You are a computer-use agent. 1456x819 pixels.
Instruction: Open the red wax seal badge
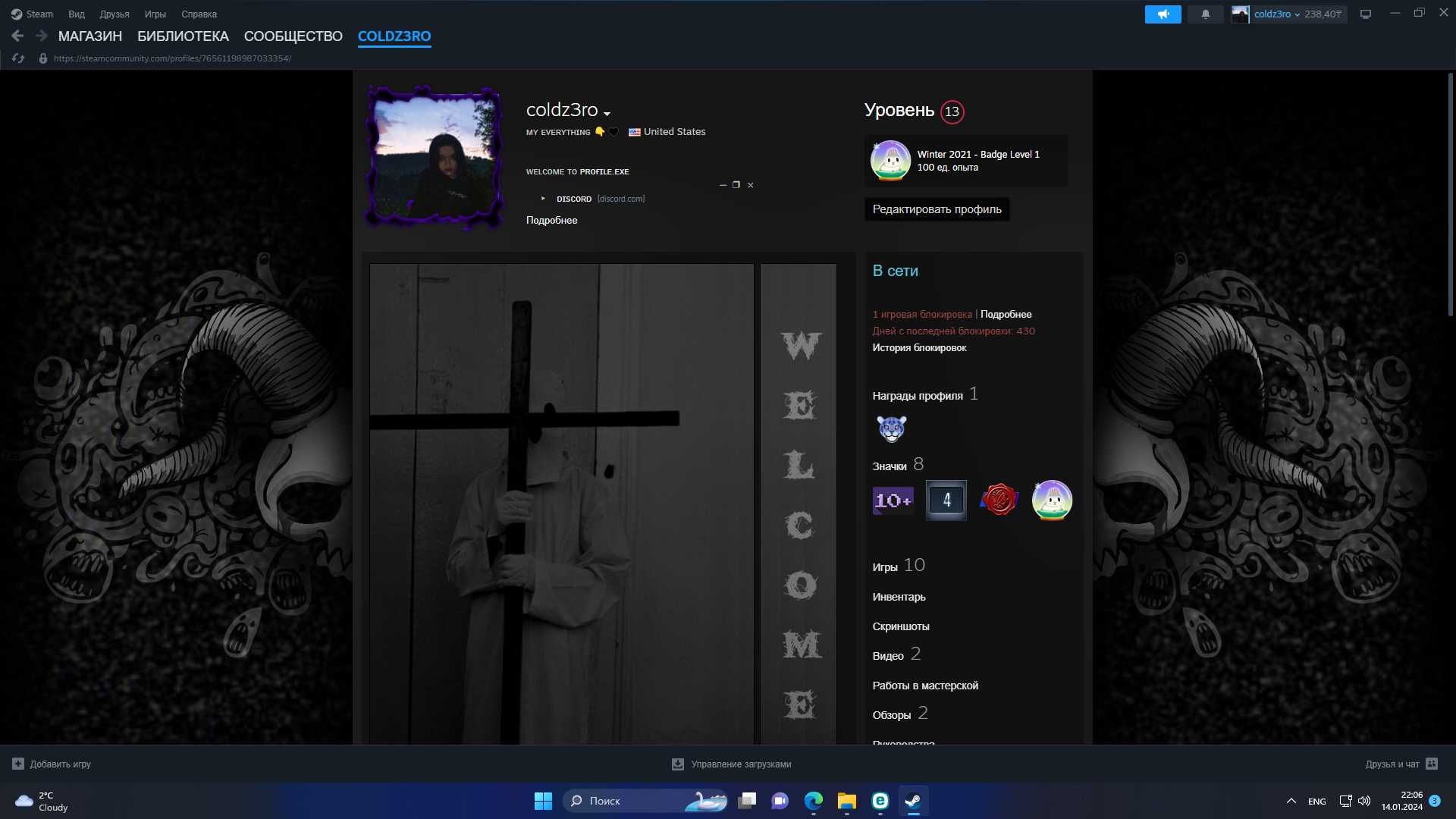[999, 500]
